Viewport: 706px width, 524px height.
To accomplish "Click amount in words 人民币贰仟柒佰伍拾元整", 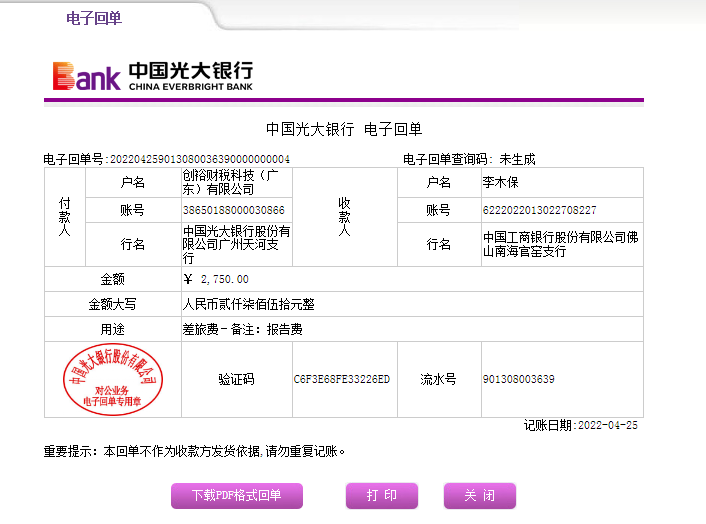I will click(x=249, y=304).
